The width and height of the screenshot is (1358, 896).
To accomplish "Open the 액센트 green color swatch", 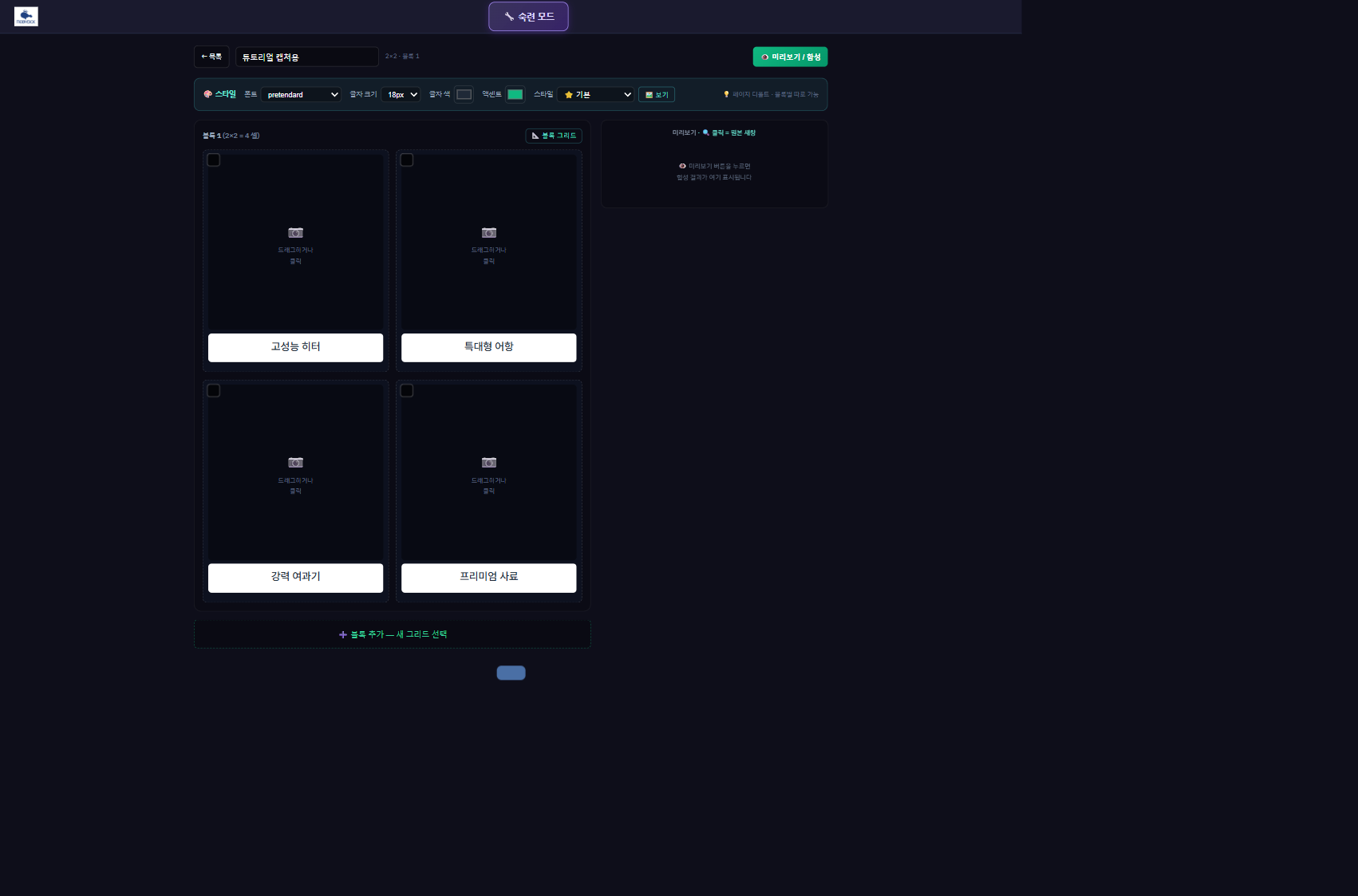I will (515, 94).
